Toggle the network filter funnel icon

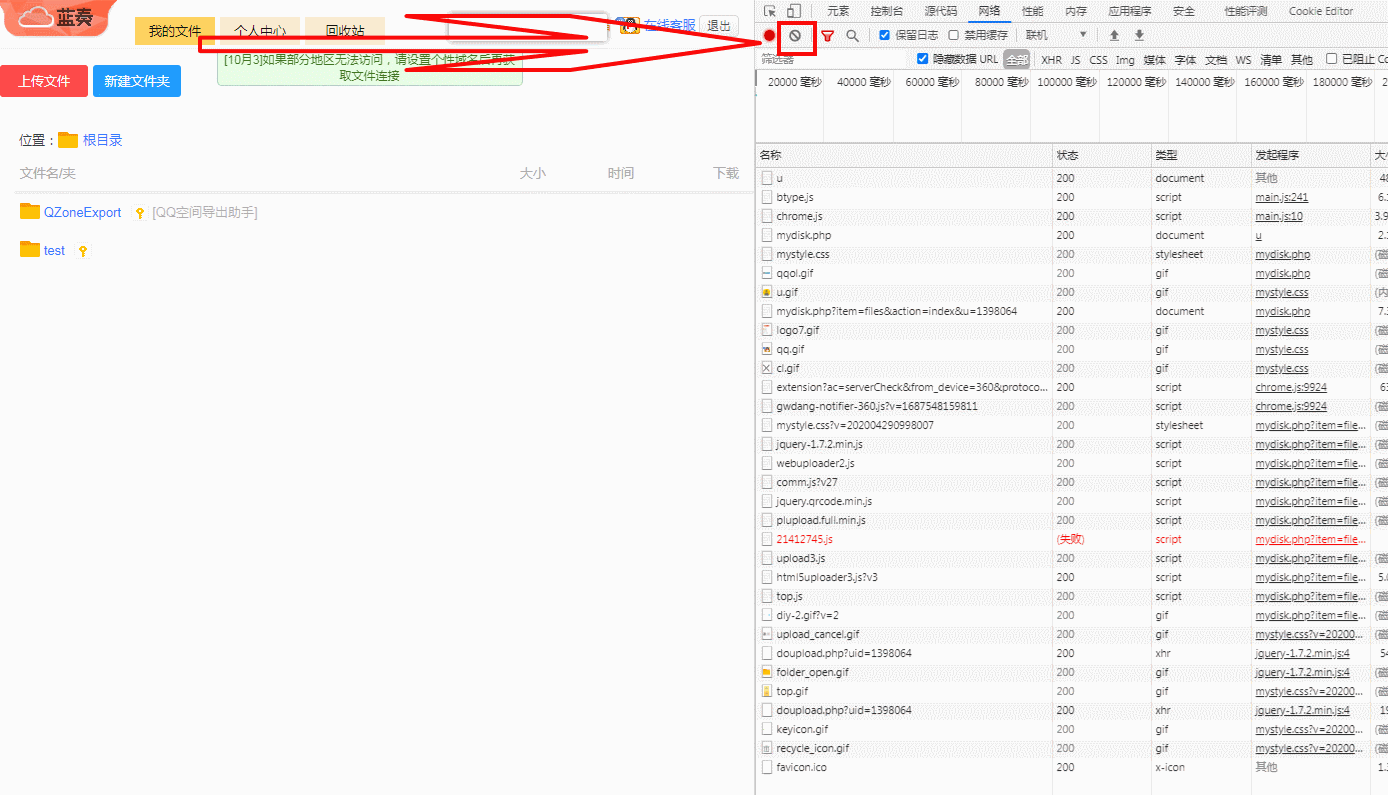point(827,35)
